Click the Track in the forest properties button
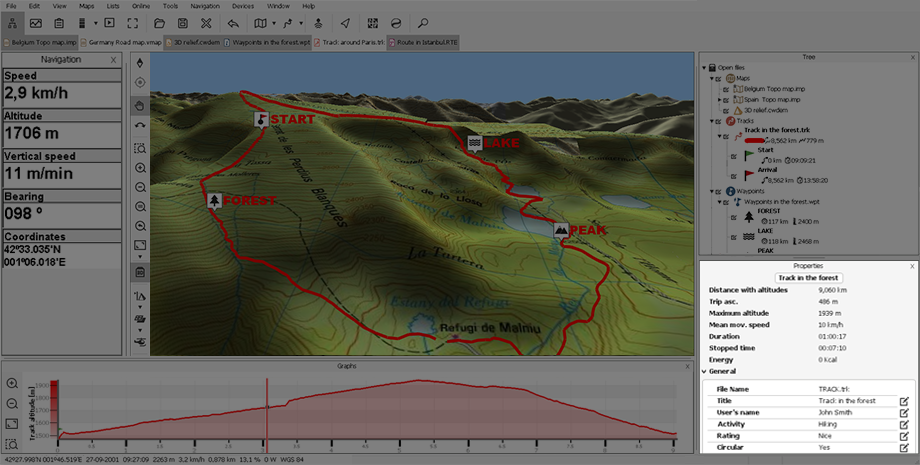The image size is (920, 465). tap(808, 277)
